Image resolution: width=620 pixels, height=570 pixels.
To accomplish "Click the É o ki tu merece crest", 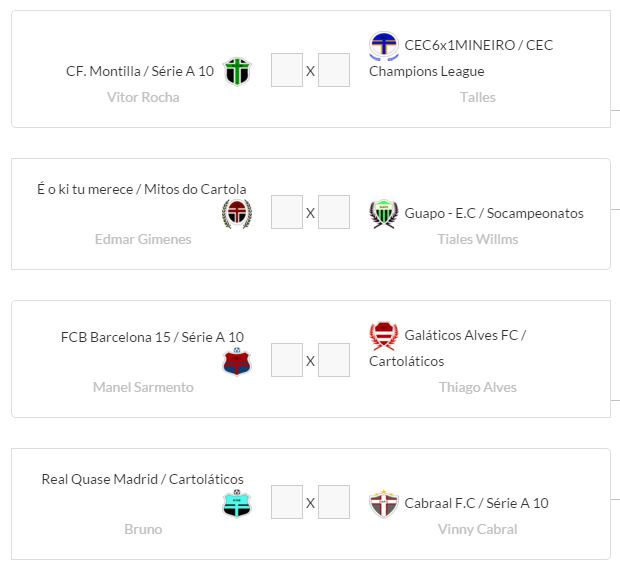I will pos(237,214).
